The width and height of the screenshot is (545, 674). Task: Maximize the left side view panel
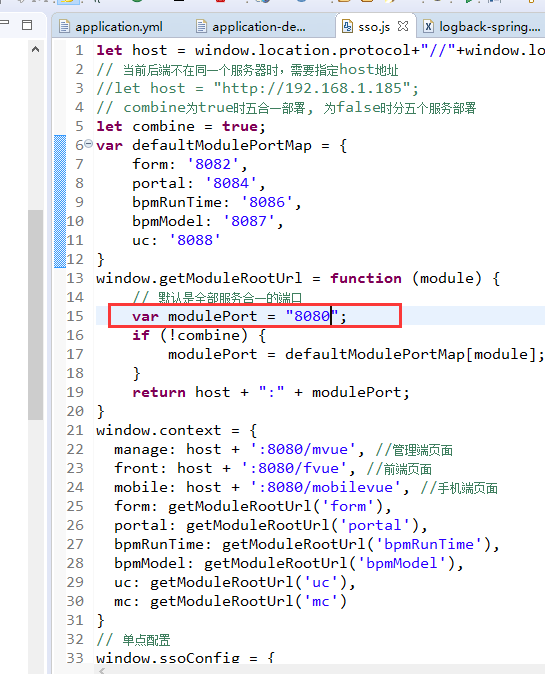point(27,25)
